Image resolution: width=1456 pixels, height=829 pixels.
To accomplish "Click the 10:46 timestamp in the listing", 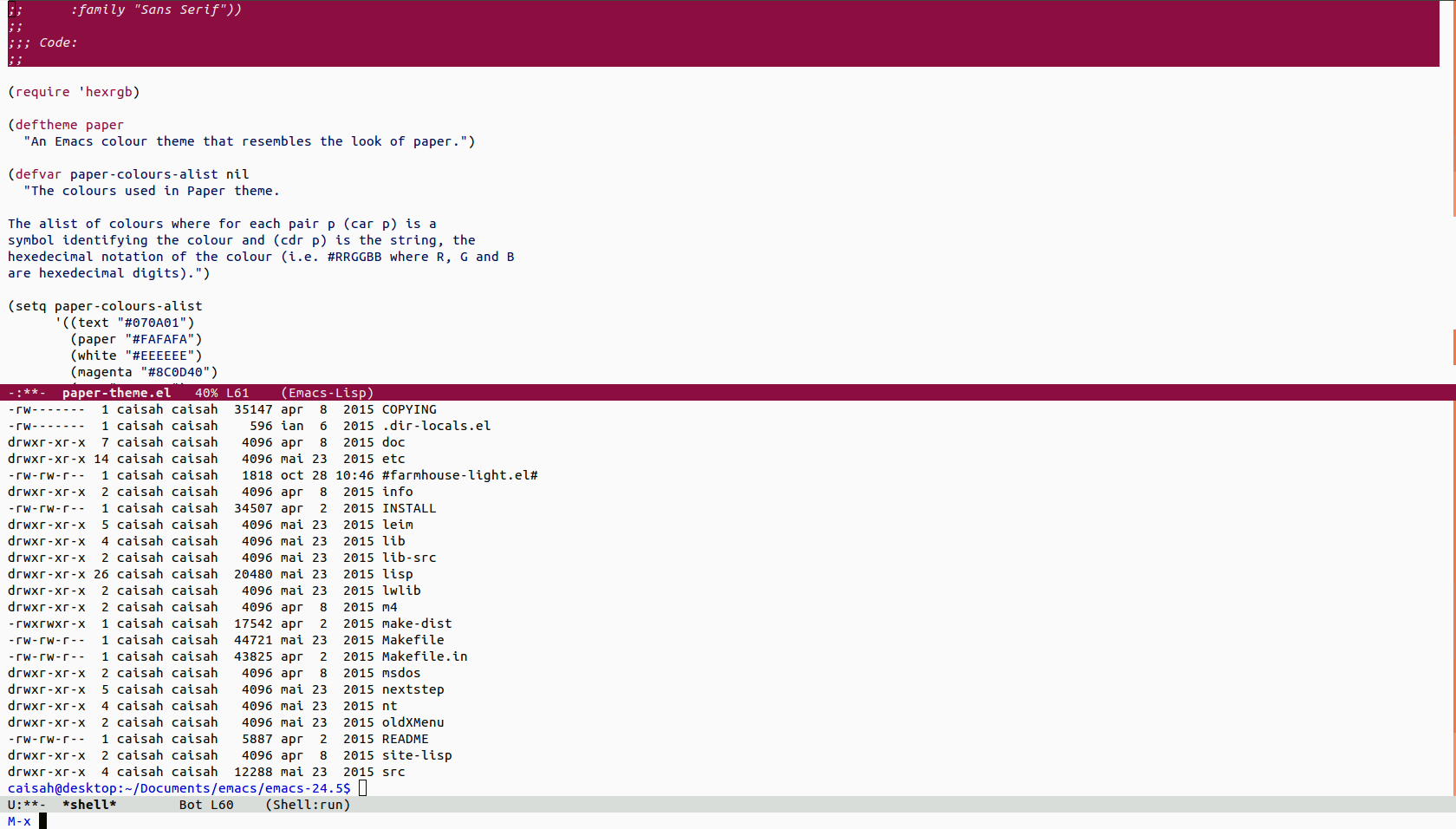I will click(354, 475).
